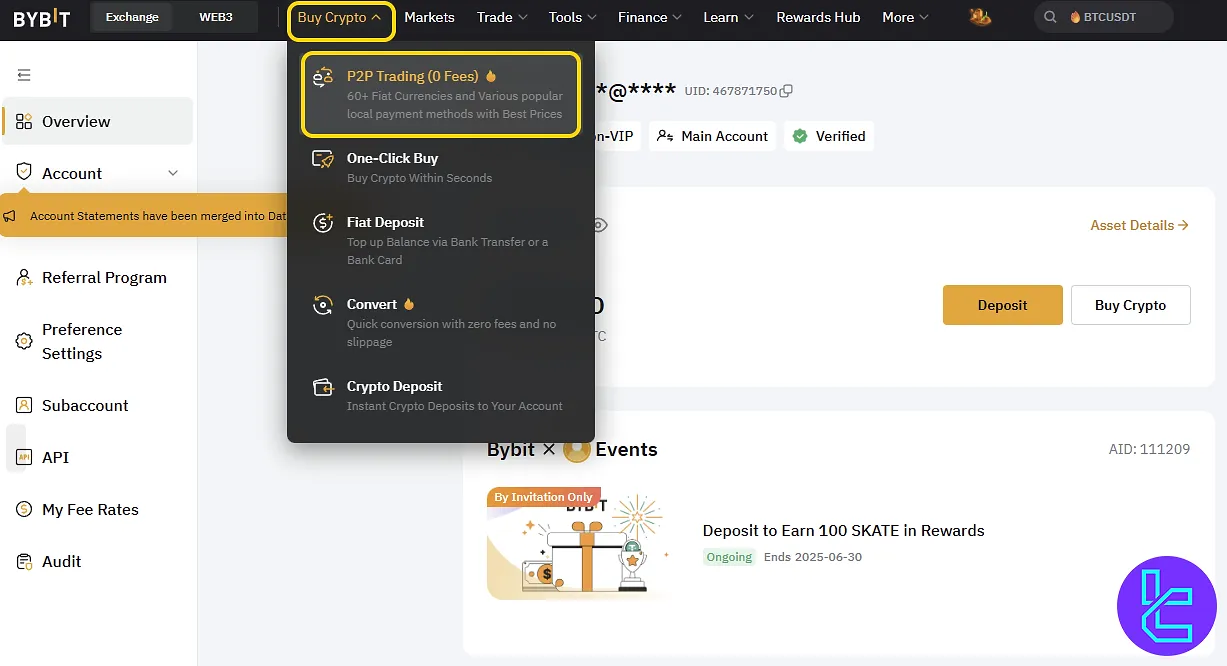Open the Asset Details link
Viewport: 1227px width, 666px height.
[1139, 225]
